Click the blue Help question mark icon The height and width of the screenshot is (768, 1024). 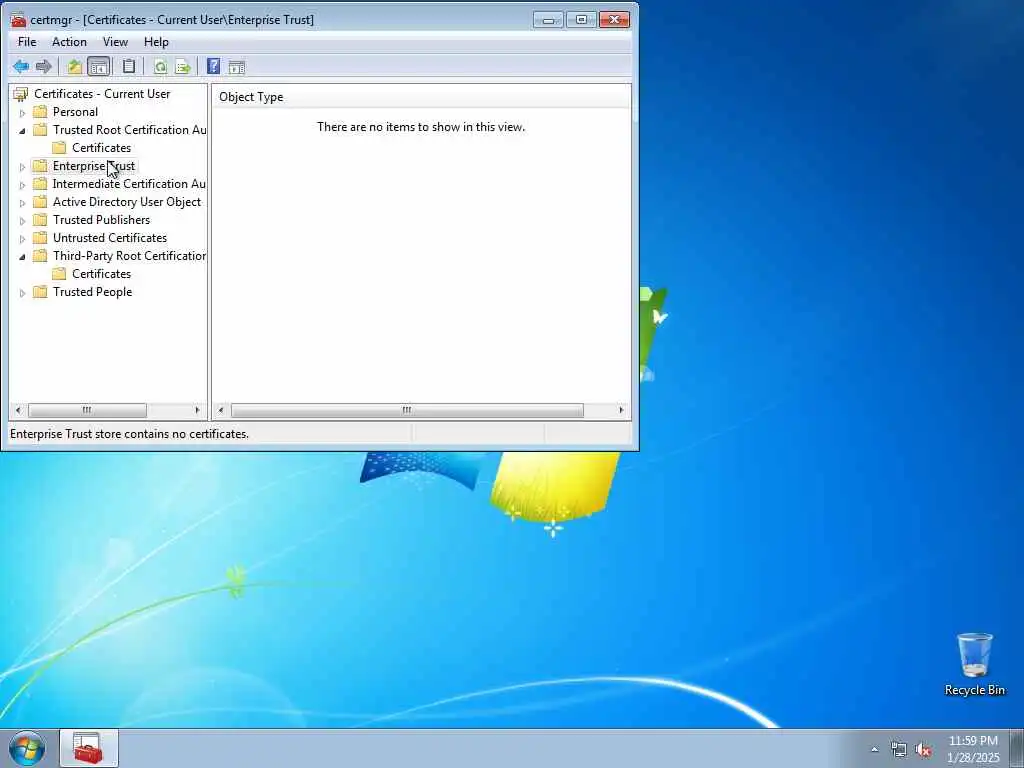[x=214, y=66]
